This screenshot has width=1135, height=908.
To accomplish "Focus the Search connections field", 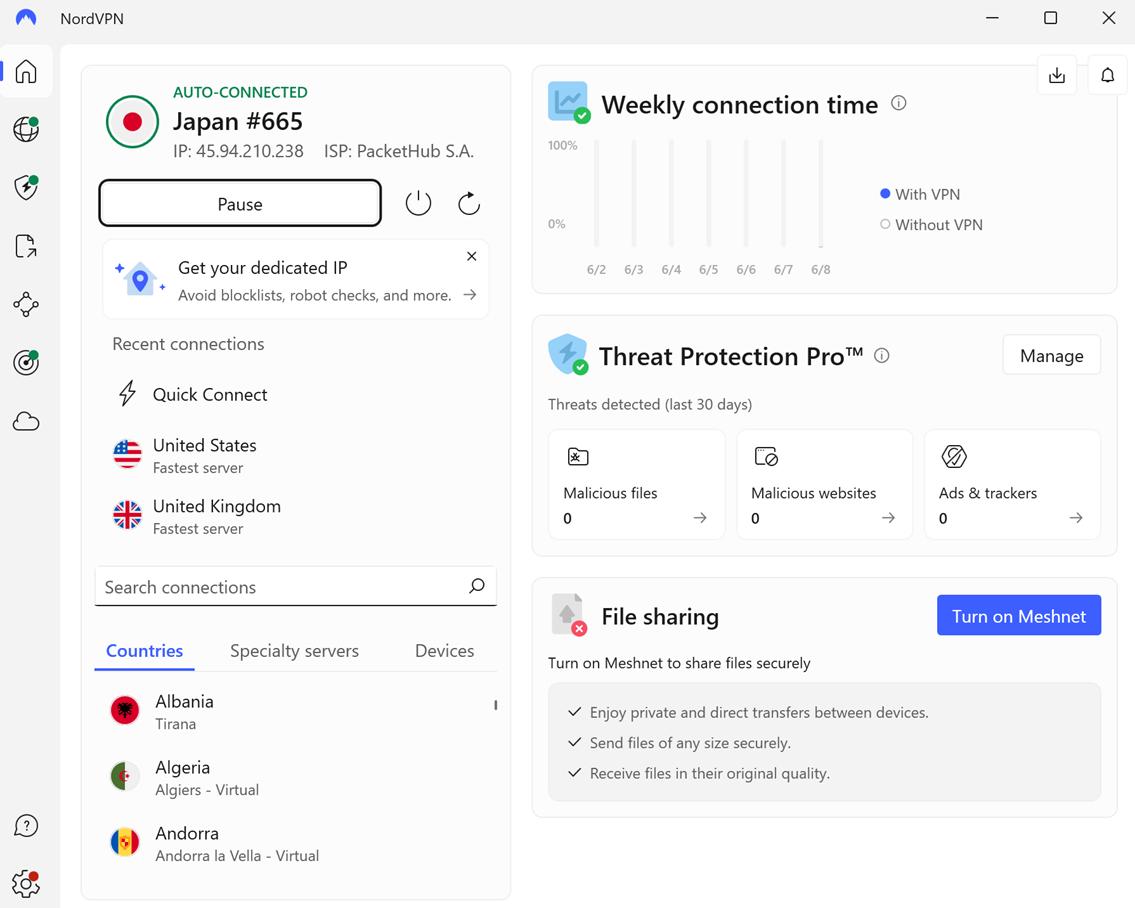I will 295,587.
